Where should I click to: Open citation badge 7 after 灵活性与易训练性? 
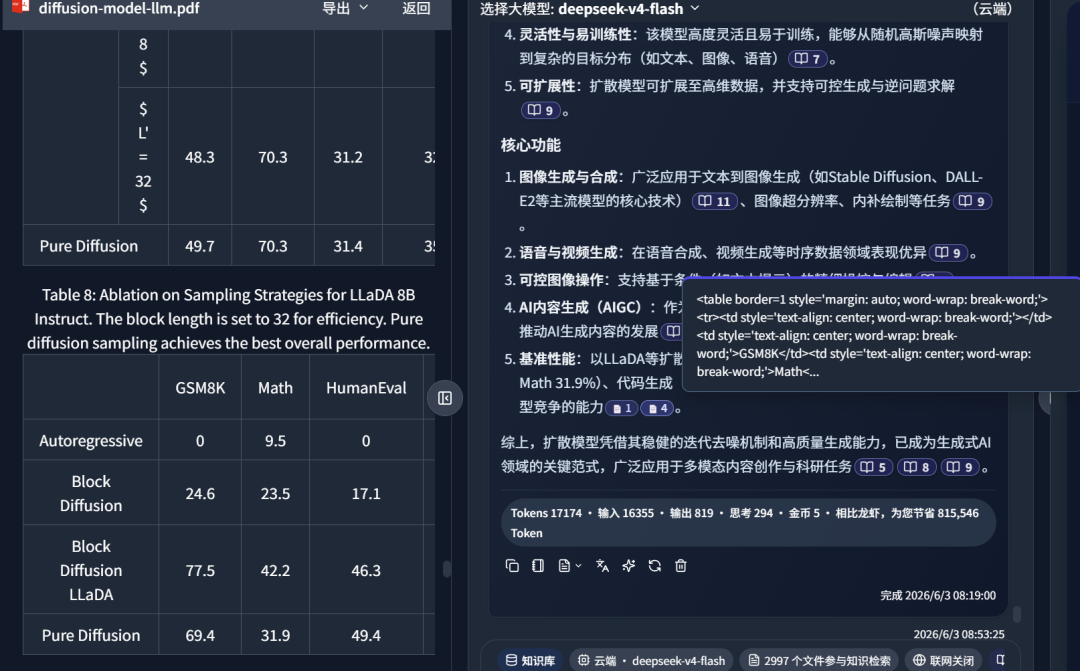pyautogui.click(x=807, y=59)
